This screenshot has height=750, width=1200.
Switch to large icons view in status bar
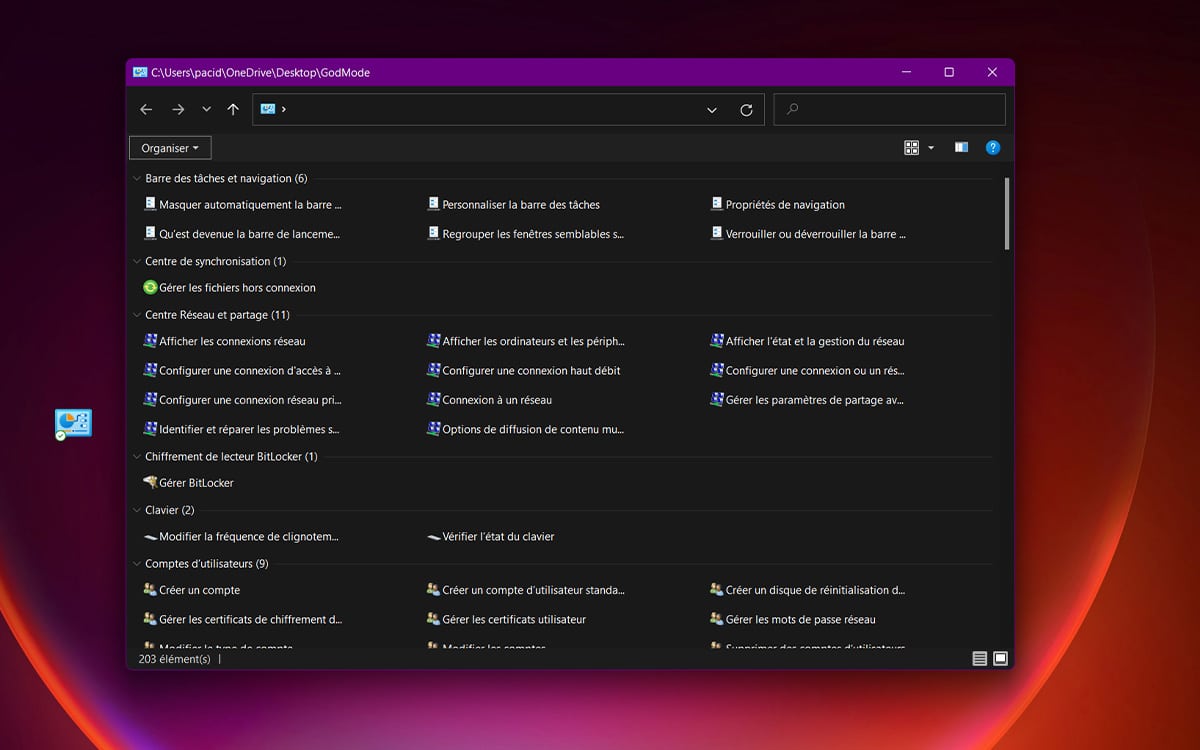(1000, 659)
